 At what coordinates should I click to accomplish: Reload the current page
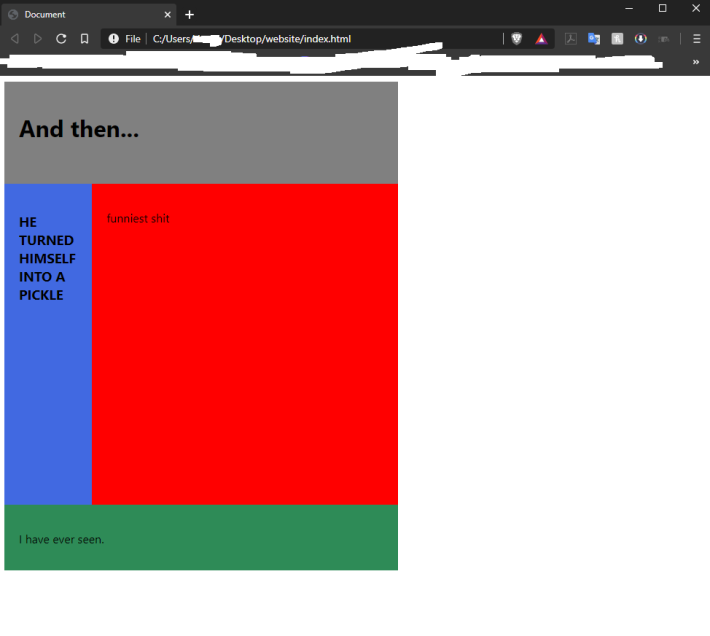tap(61, 39)
